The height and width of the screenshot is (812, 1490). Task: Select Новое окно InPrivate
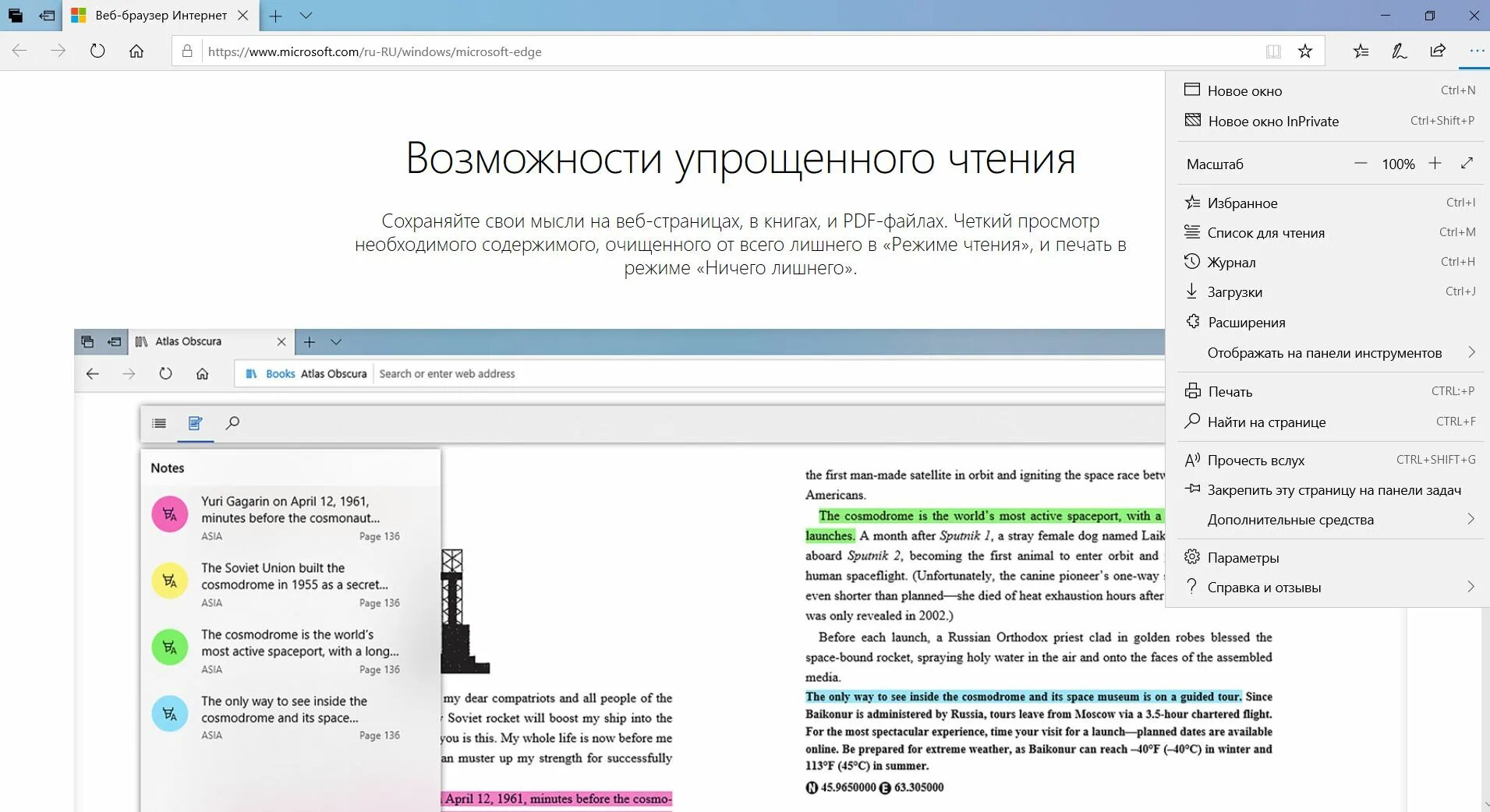coord(1329,121)
